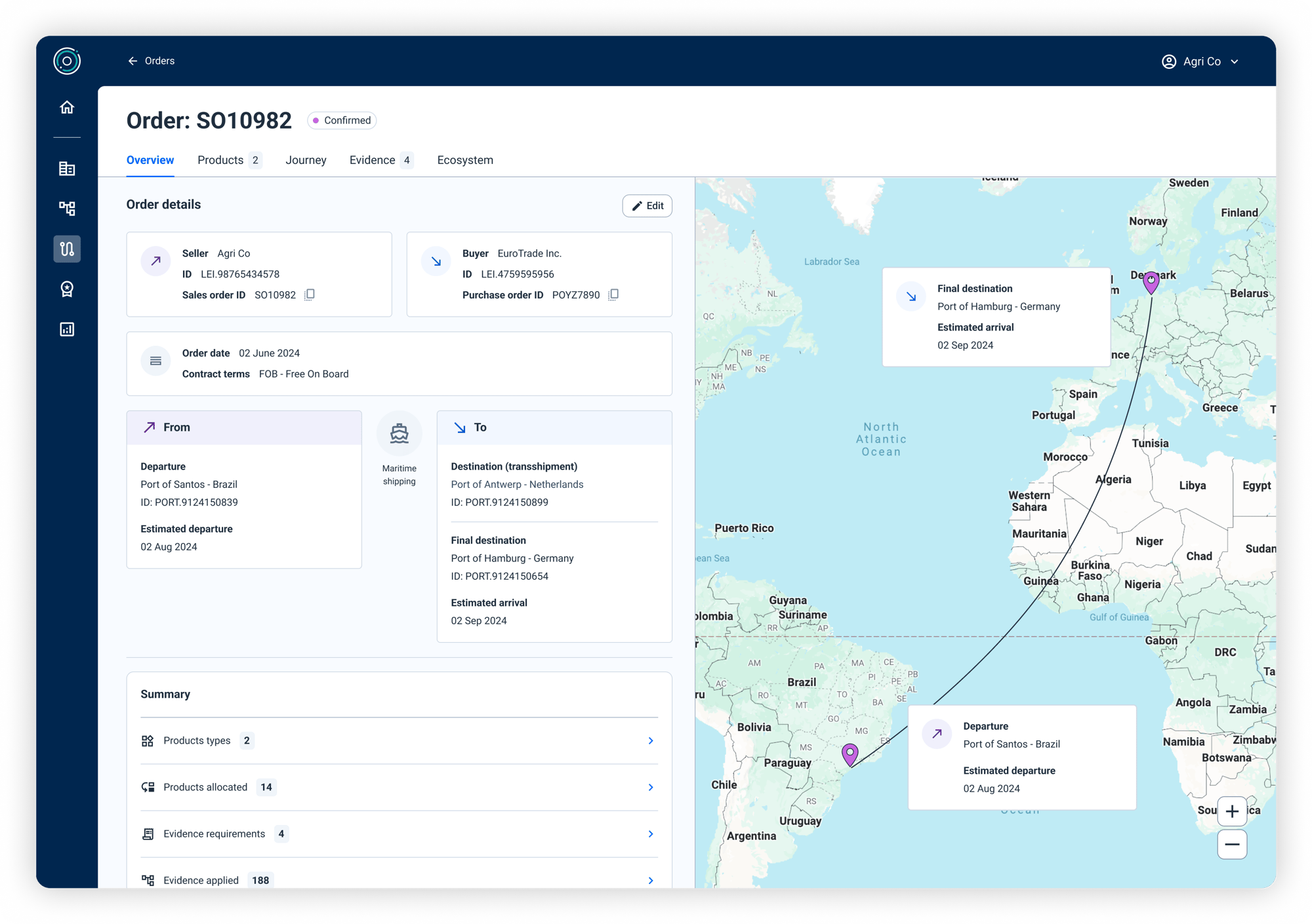This screenshot has height=924, width=1312.
Task: Switch to the Overview tab
Action: click(x=150, y=161)
